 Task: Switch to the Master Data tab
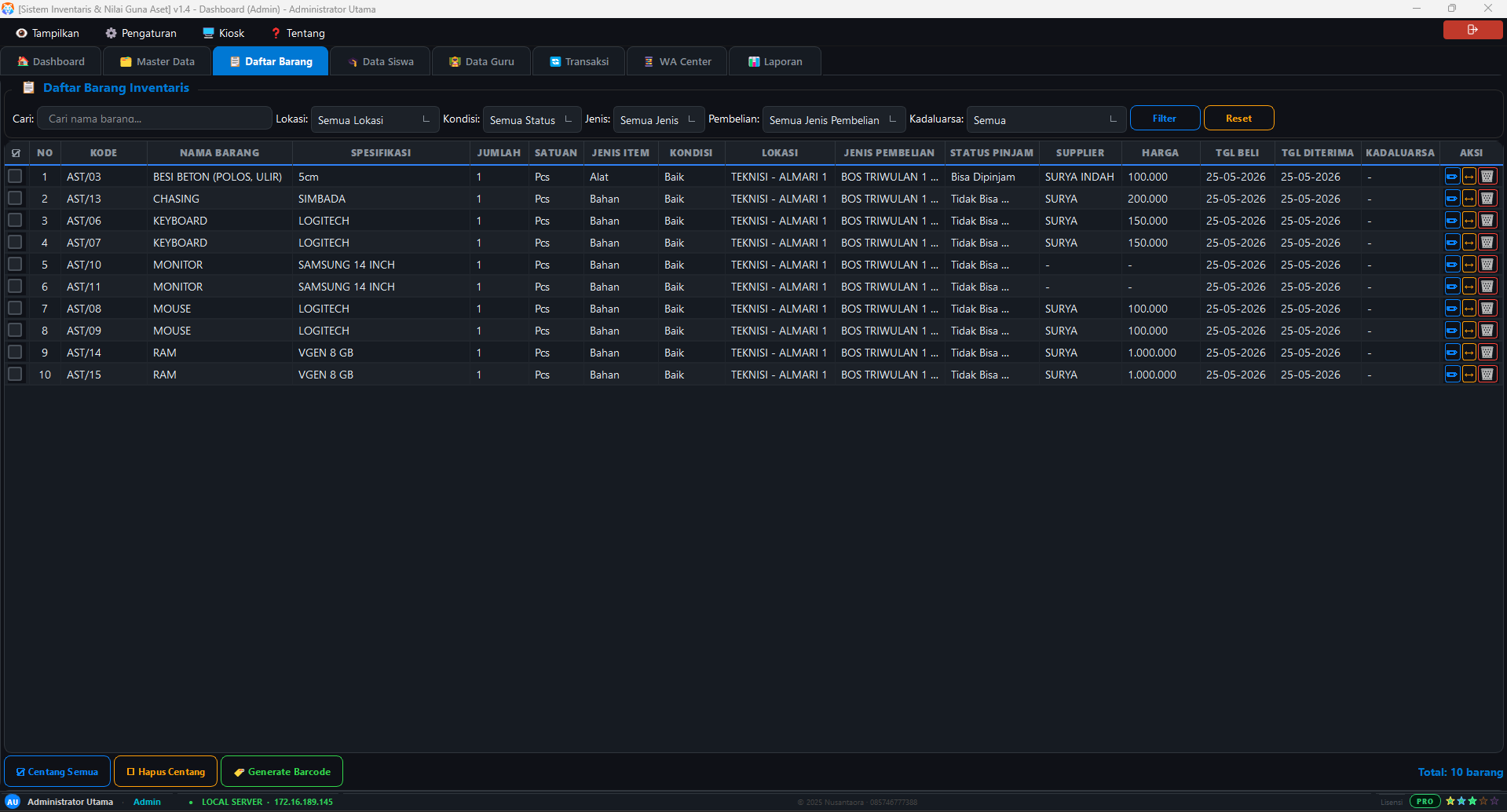tap(157, 61)
